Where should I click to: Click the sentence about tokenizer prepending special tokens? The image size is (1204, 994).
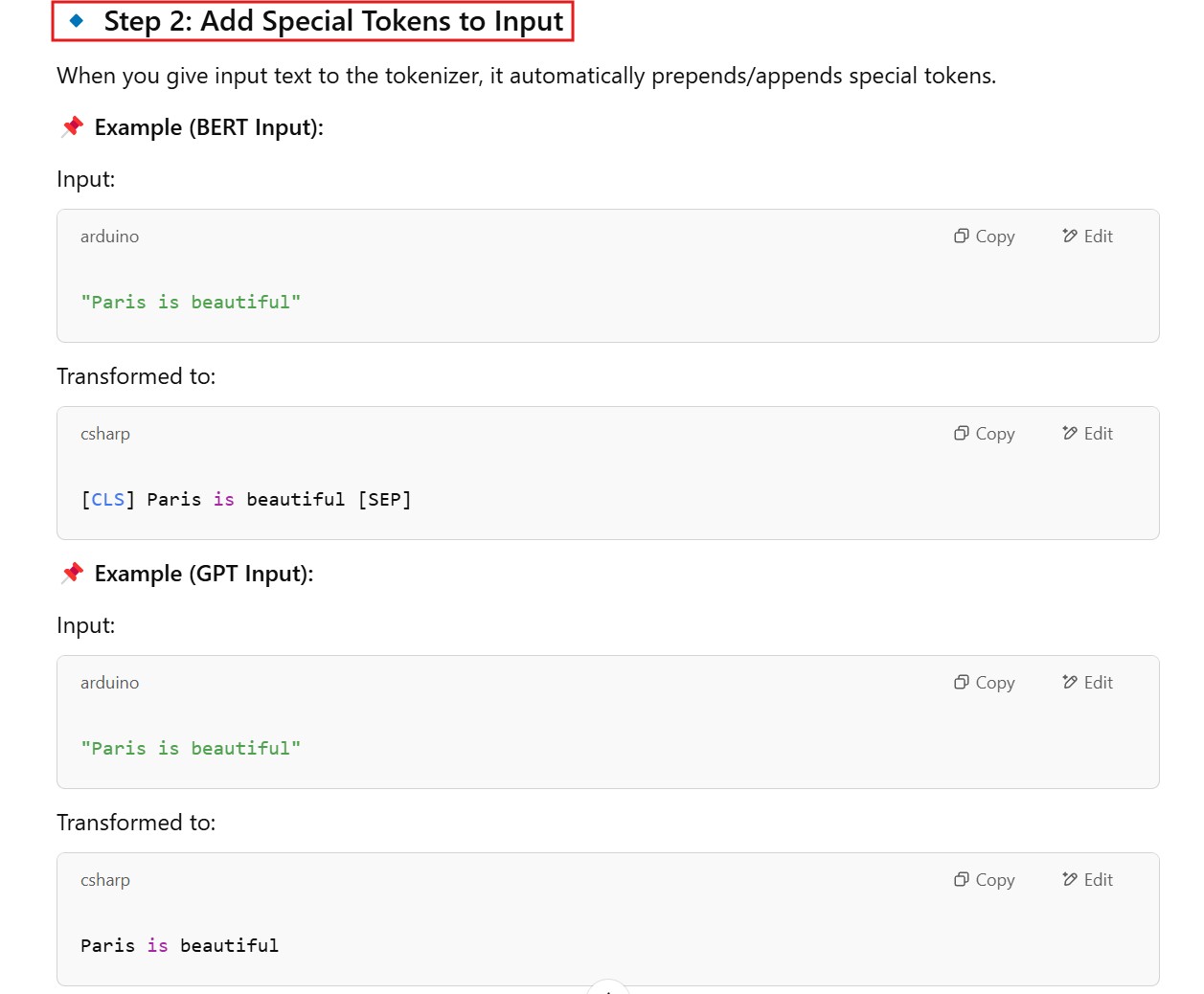526,76
